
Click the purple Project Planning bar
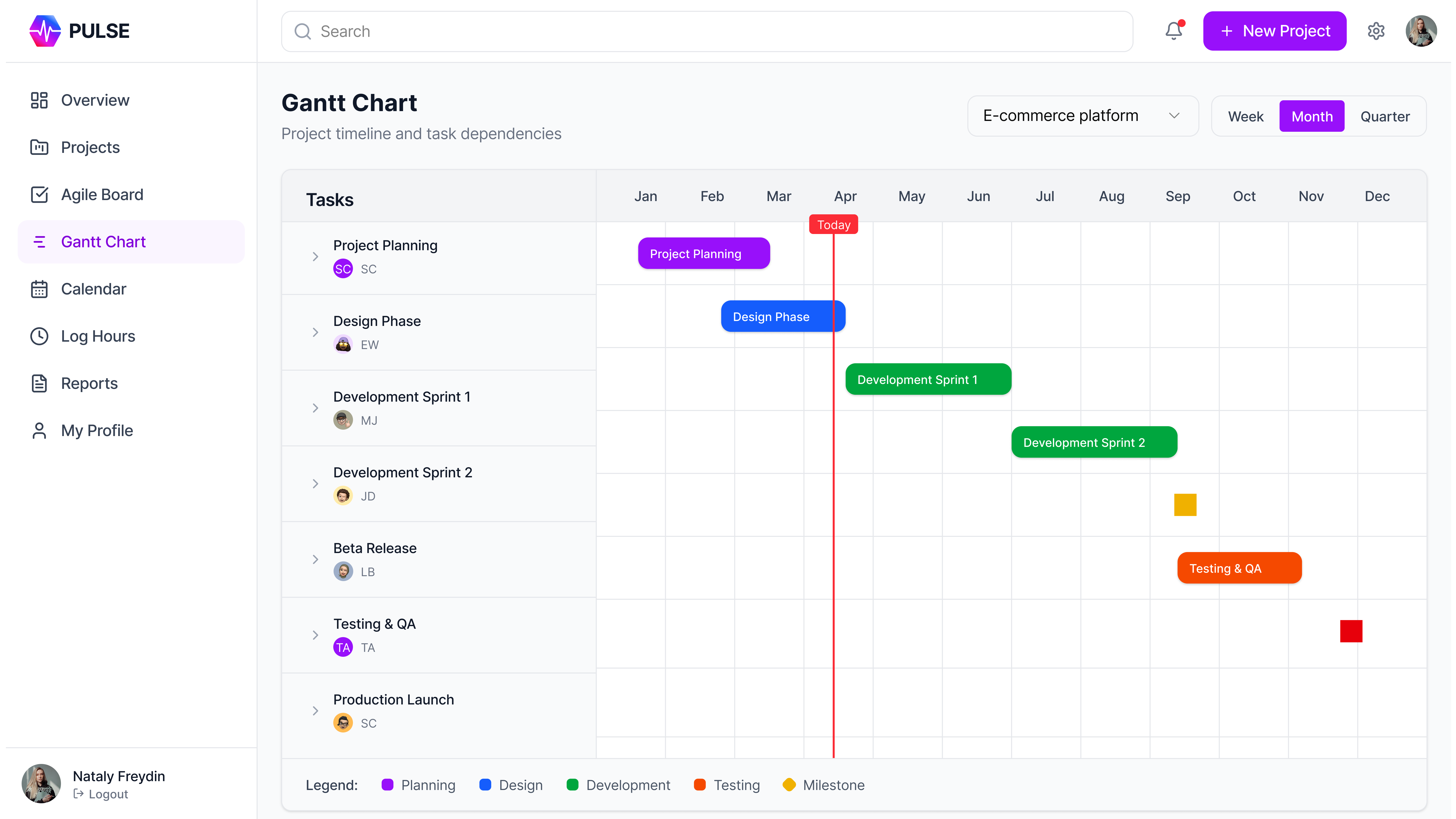[704, 253]
